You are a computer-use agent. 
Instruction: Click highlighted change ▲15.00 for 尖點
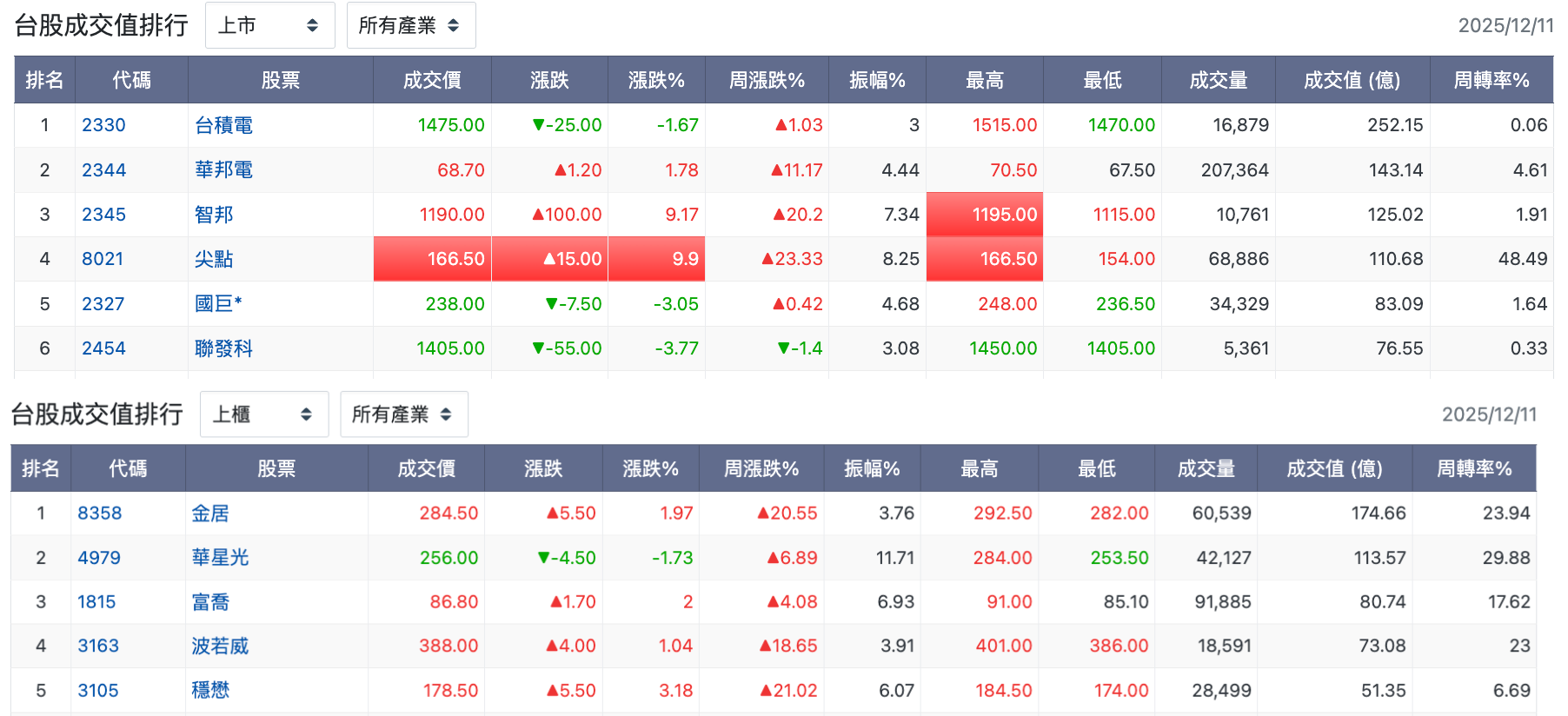[x=549, y=259]
